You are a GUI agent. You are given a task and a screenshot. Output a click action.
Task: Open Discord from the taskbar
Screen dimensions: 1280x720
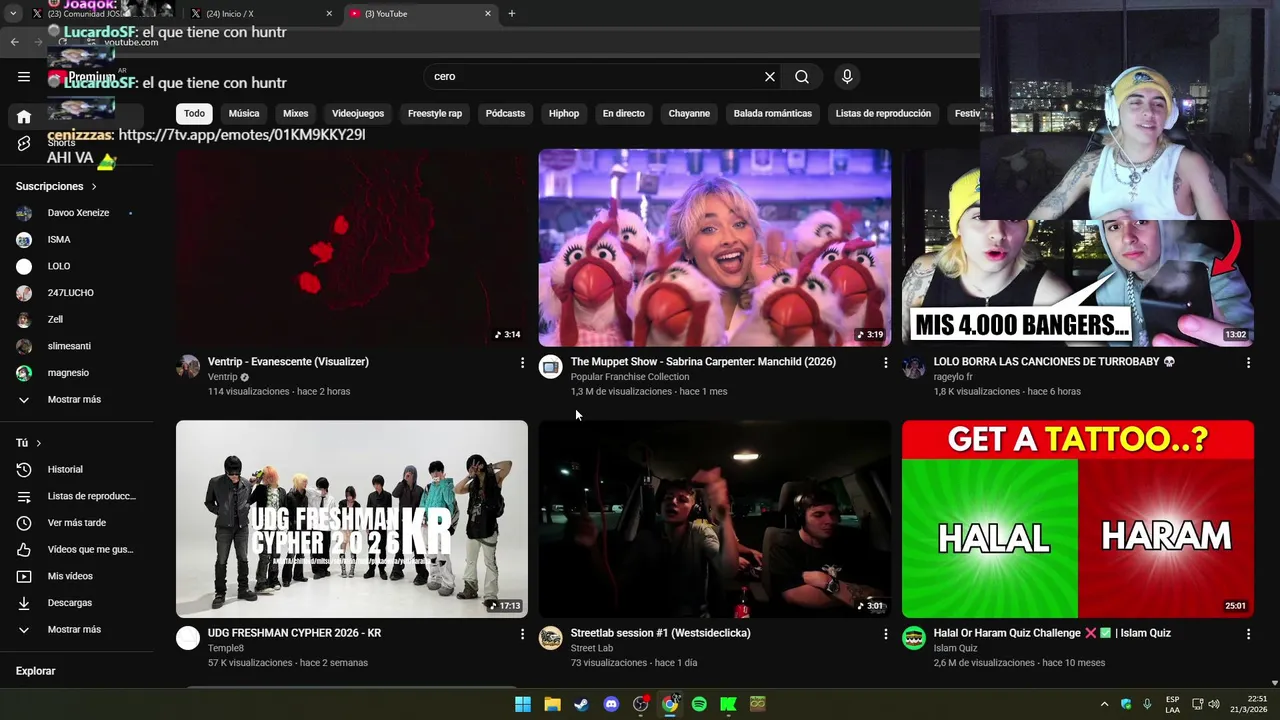click(611, 704)
